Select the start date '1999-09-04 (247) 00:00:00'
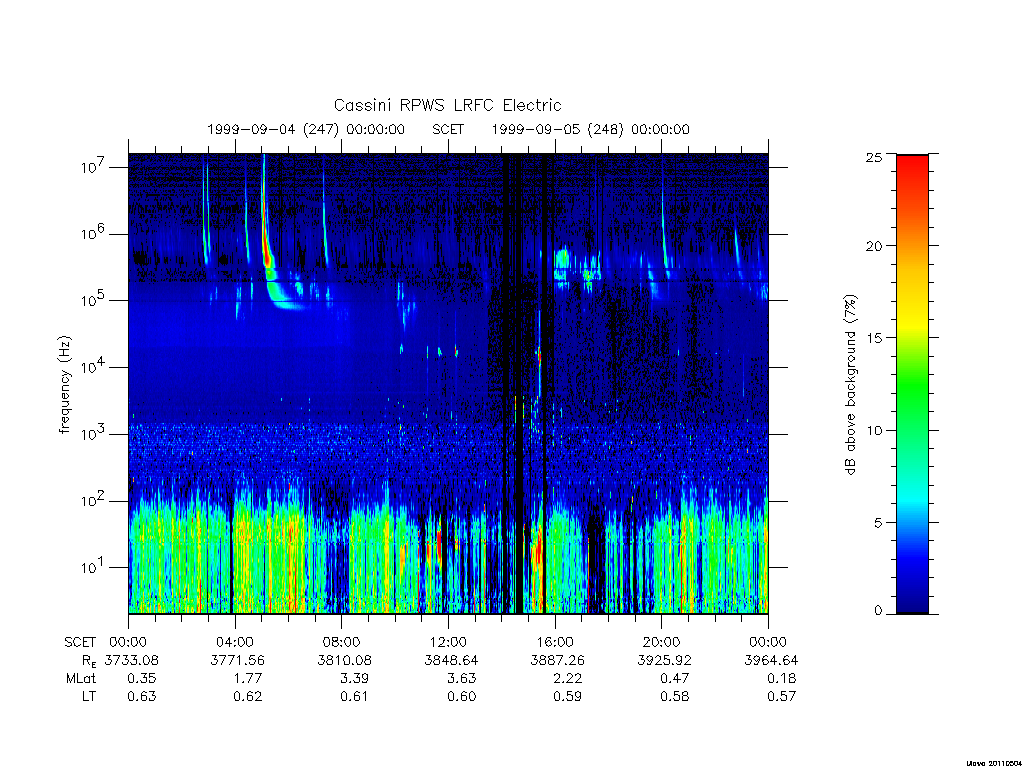Image resolution: width=1024 pixels, height=768 pixels. (x=306, y=129)
